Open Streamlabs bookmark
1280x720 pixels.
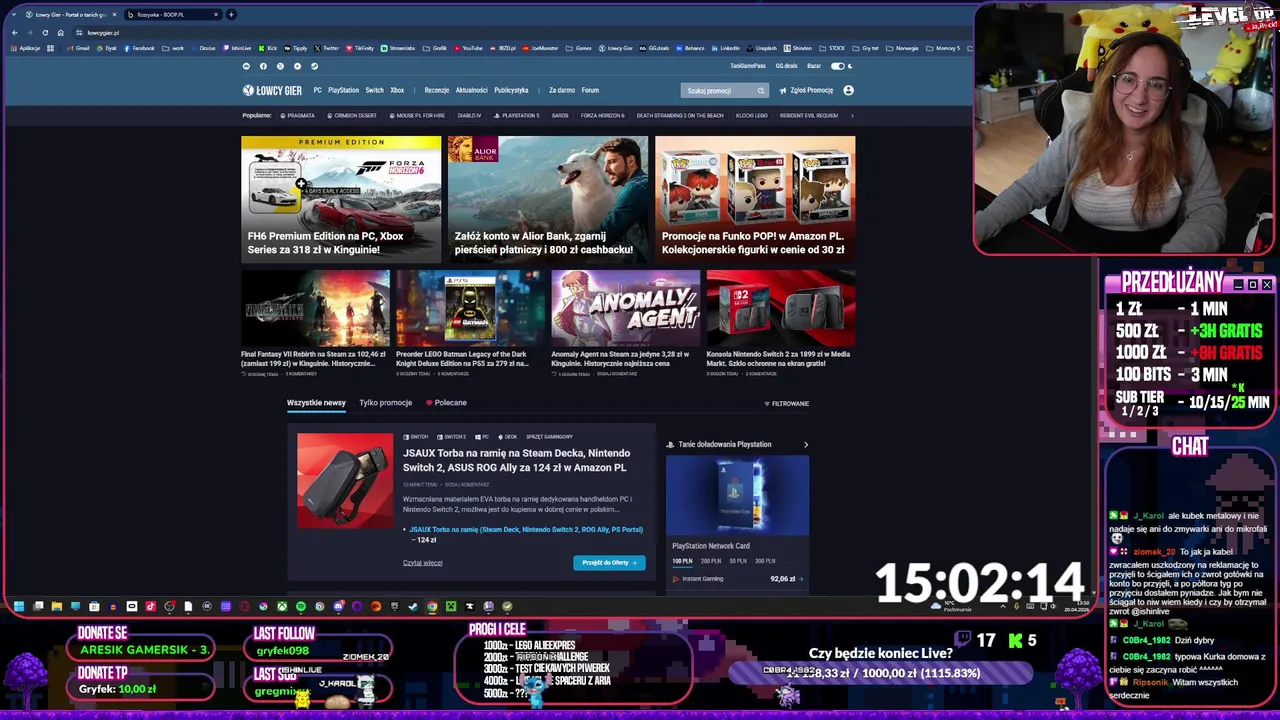tap(398, 48)
